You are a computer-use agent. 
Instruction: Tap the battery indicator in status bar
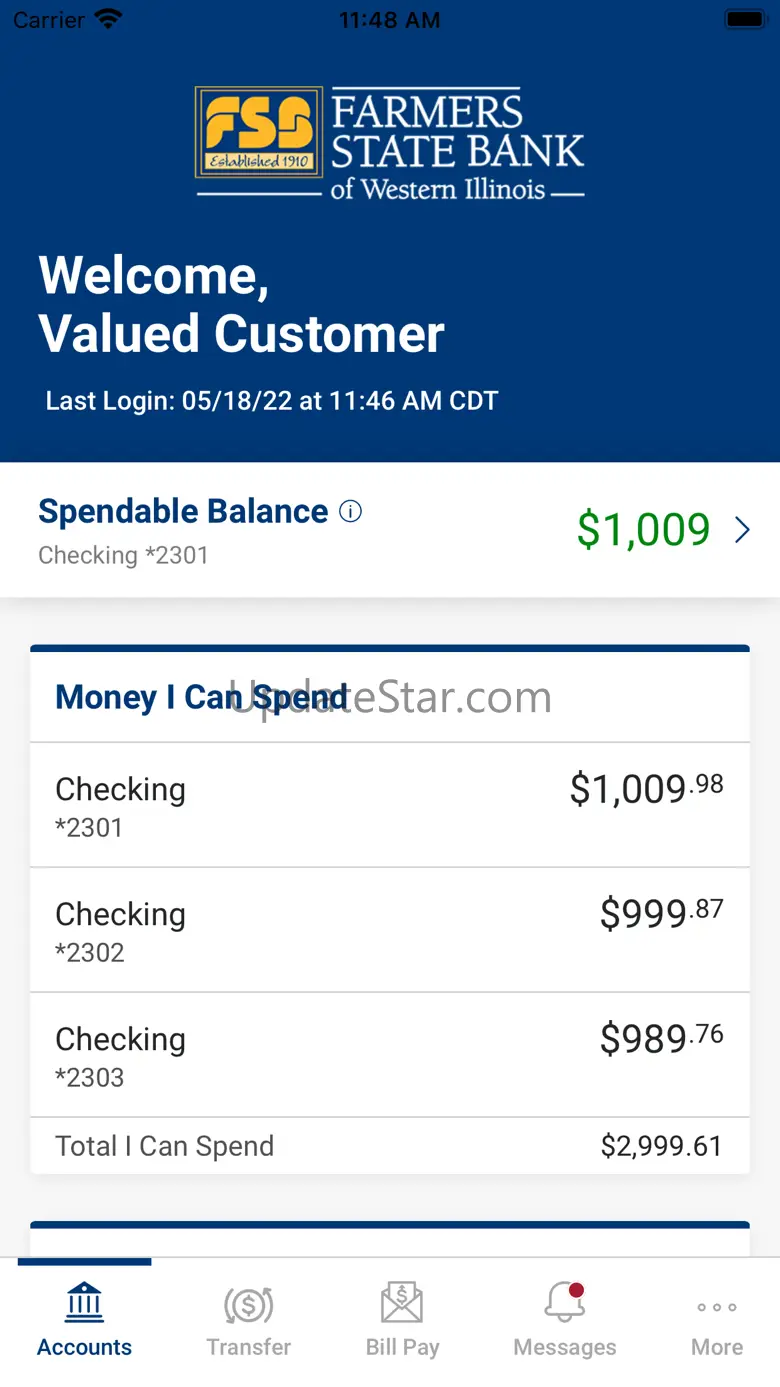pos(745,19)
